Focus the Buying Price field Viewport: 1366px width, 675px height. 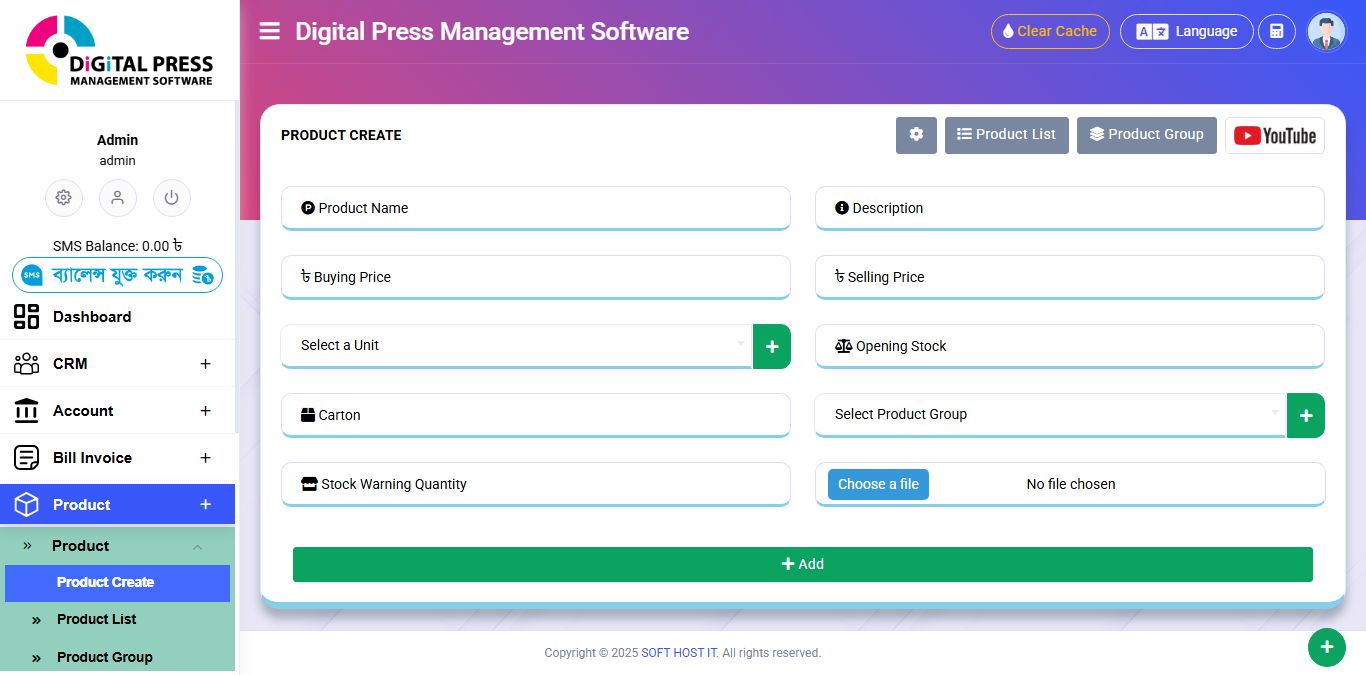pyautogui.click(x=536, y=277)
